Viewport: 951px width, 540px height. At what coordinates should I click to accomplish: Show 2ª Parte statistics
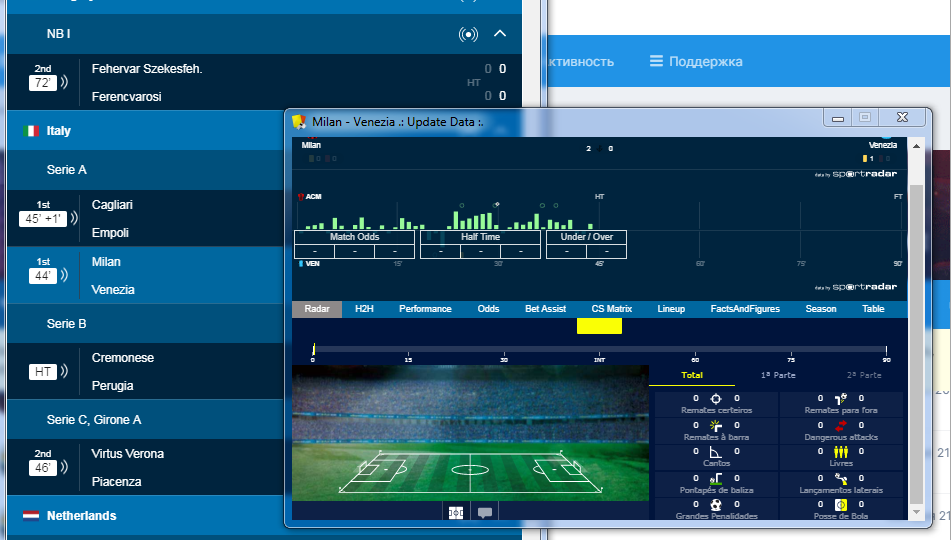point(864,375)
